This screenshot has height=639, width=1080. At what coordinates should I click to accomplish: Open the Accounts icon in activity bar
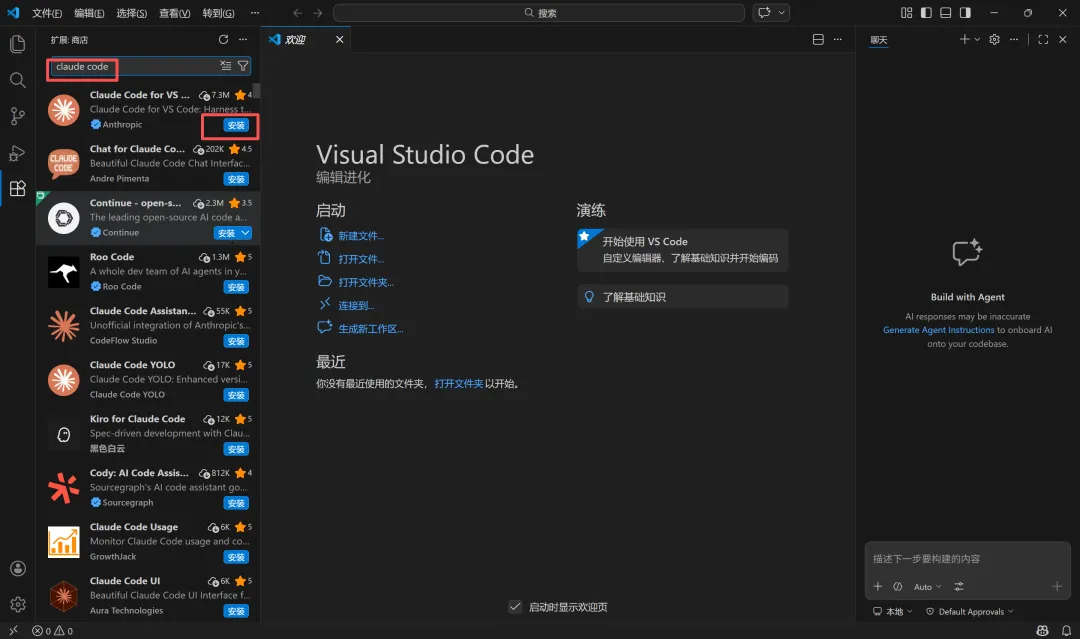pos(18,568)
